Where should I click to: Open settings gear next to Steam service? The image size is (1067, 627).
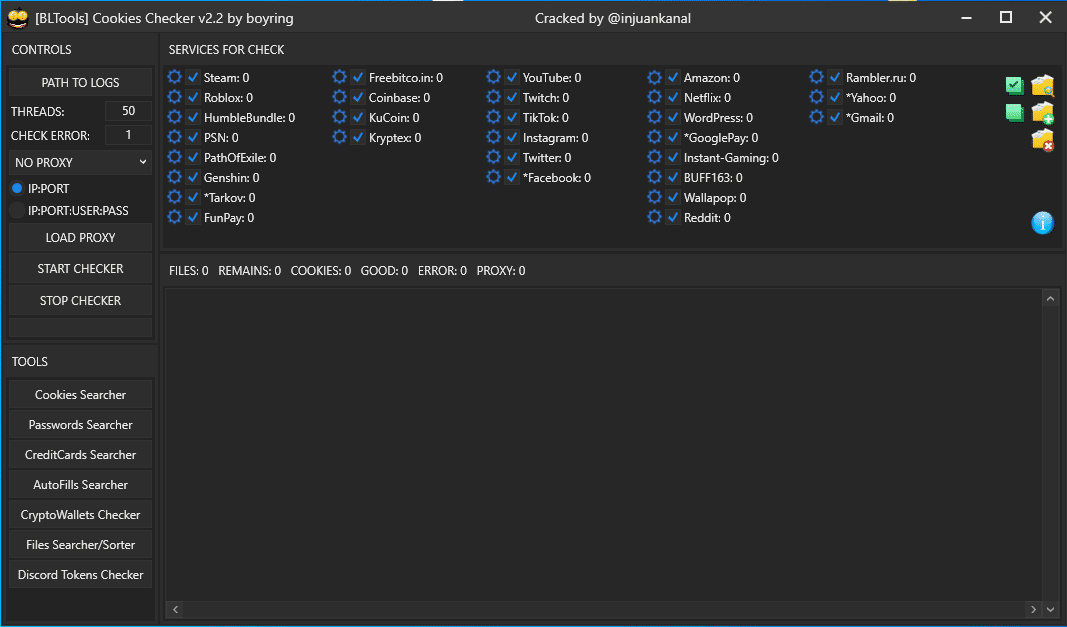click(x=174, y=76)
